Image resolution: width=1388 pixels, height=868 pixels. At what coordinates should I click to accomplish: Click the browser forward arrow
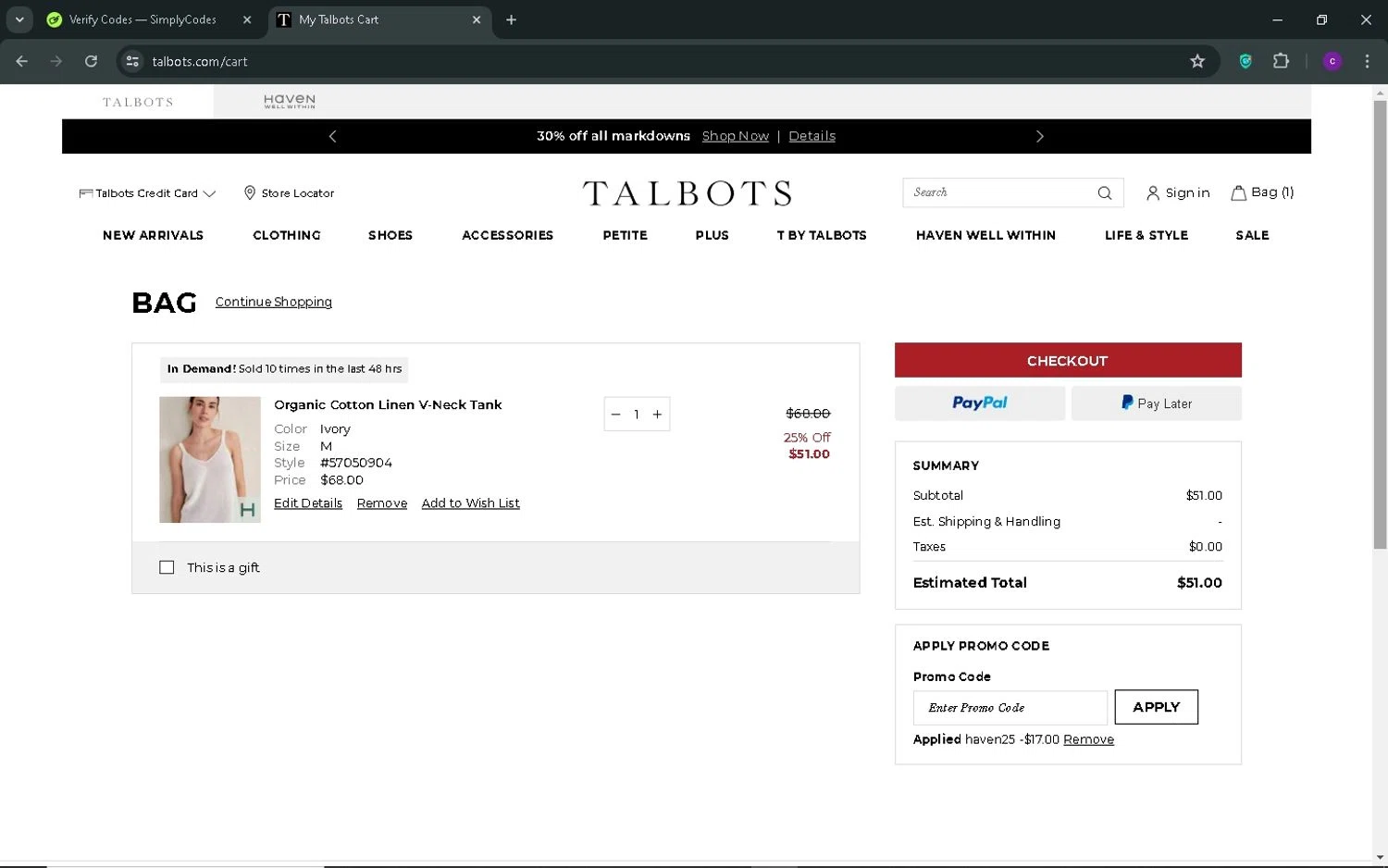(56, 61)
